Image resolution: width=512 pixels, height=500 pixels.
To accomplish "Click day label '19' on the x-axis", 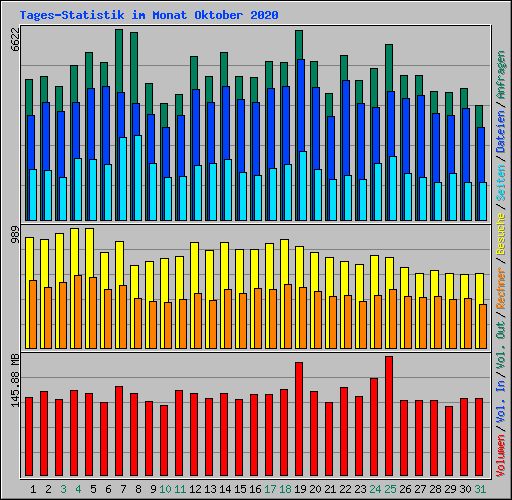I will tap(300, 489).
